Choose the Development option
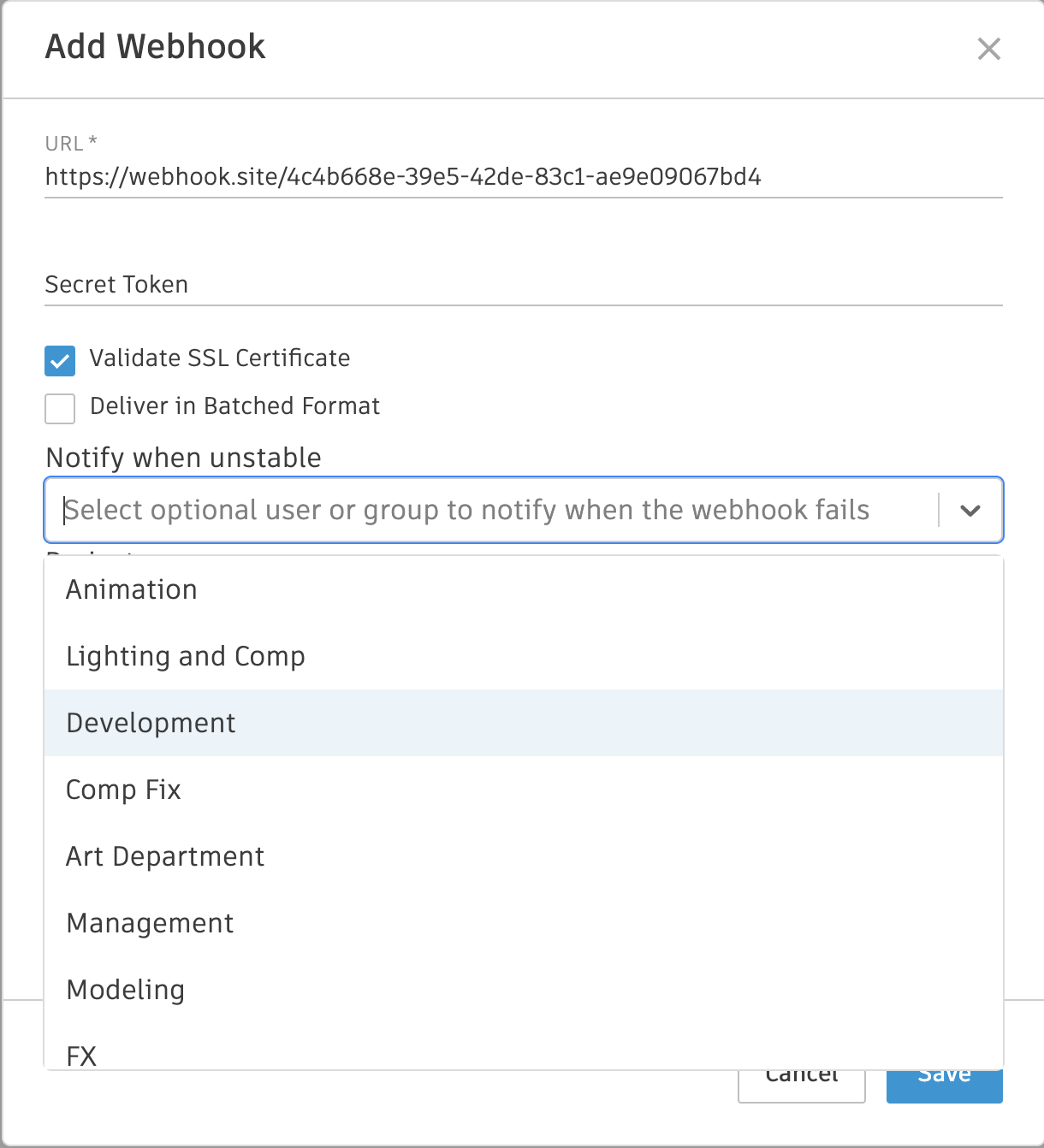The image size is (1044, 1148). click(151, 724)
